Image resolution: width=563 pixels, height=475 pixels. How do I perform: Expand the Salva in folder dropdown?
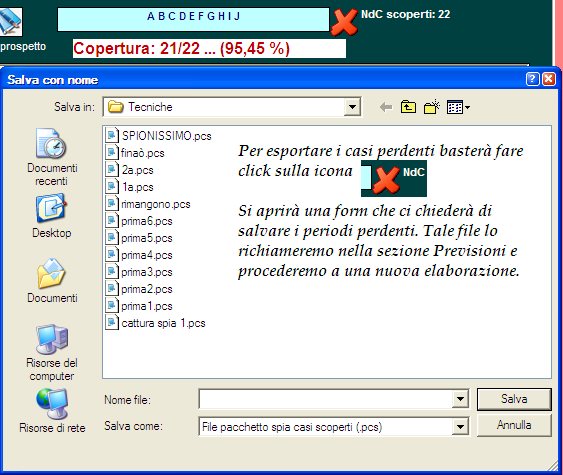pyautogui.click(x=352, y=107)
